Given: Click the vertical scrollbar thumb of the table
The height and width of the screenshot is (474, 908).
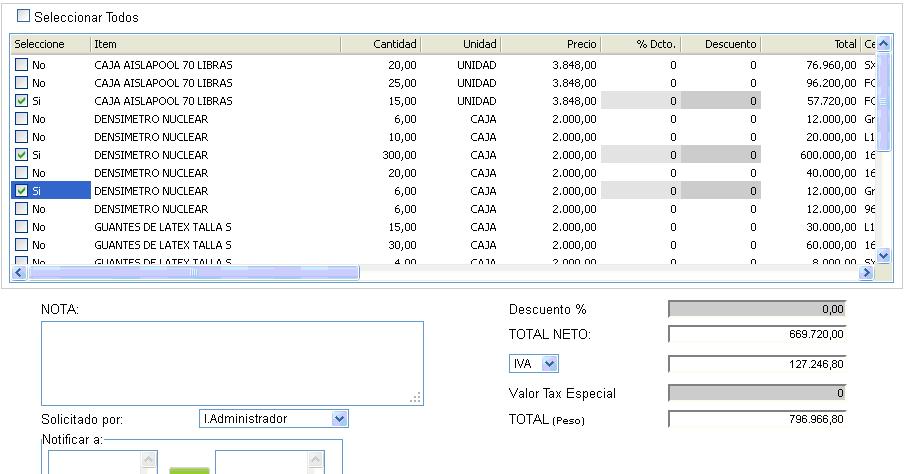Looking at the screenshot, I should (884, 102).
